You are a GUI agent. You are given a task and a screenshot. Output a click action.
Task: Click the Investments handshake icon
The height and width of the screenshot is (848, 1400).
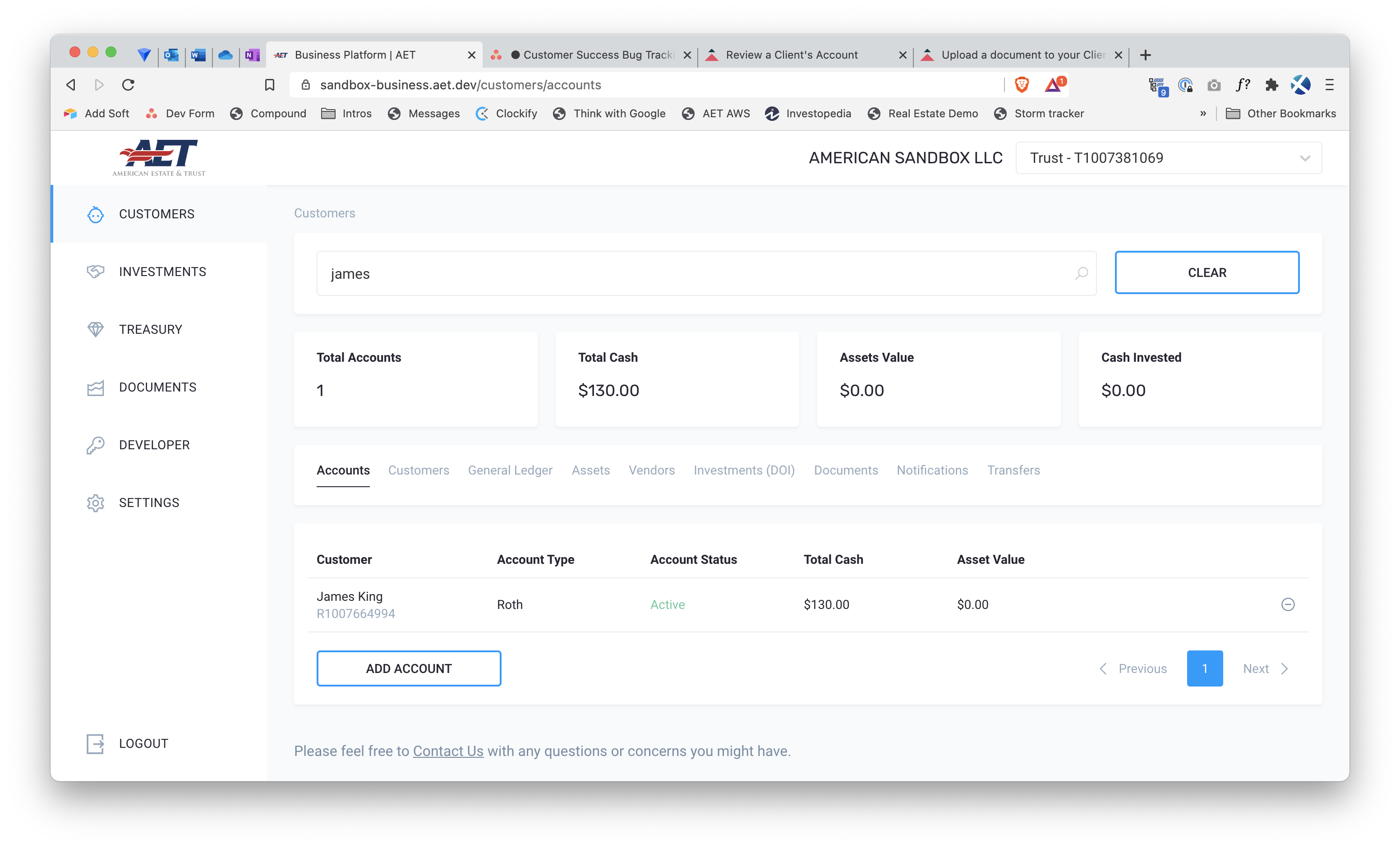click(x=96, y=272)
